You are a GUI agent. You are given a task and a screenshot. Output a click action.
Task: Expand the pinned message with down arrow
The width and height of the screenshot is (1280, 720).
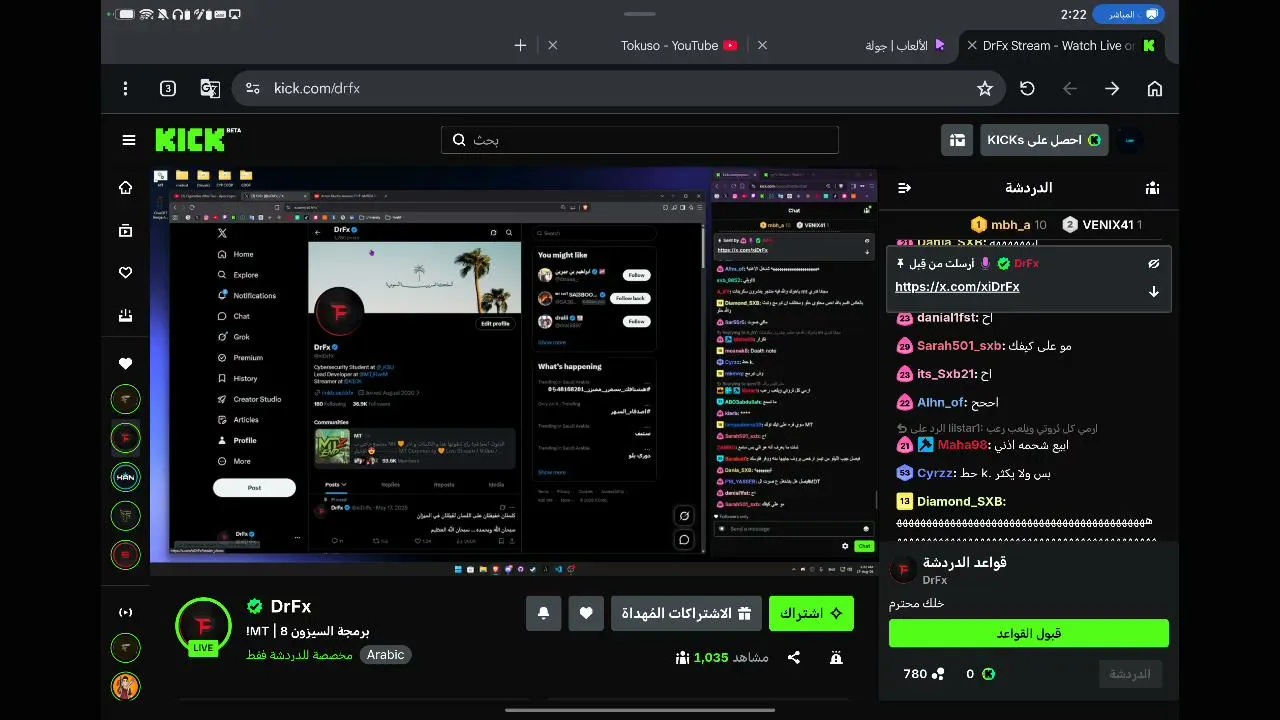point(1153,292)
